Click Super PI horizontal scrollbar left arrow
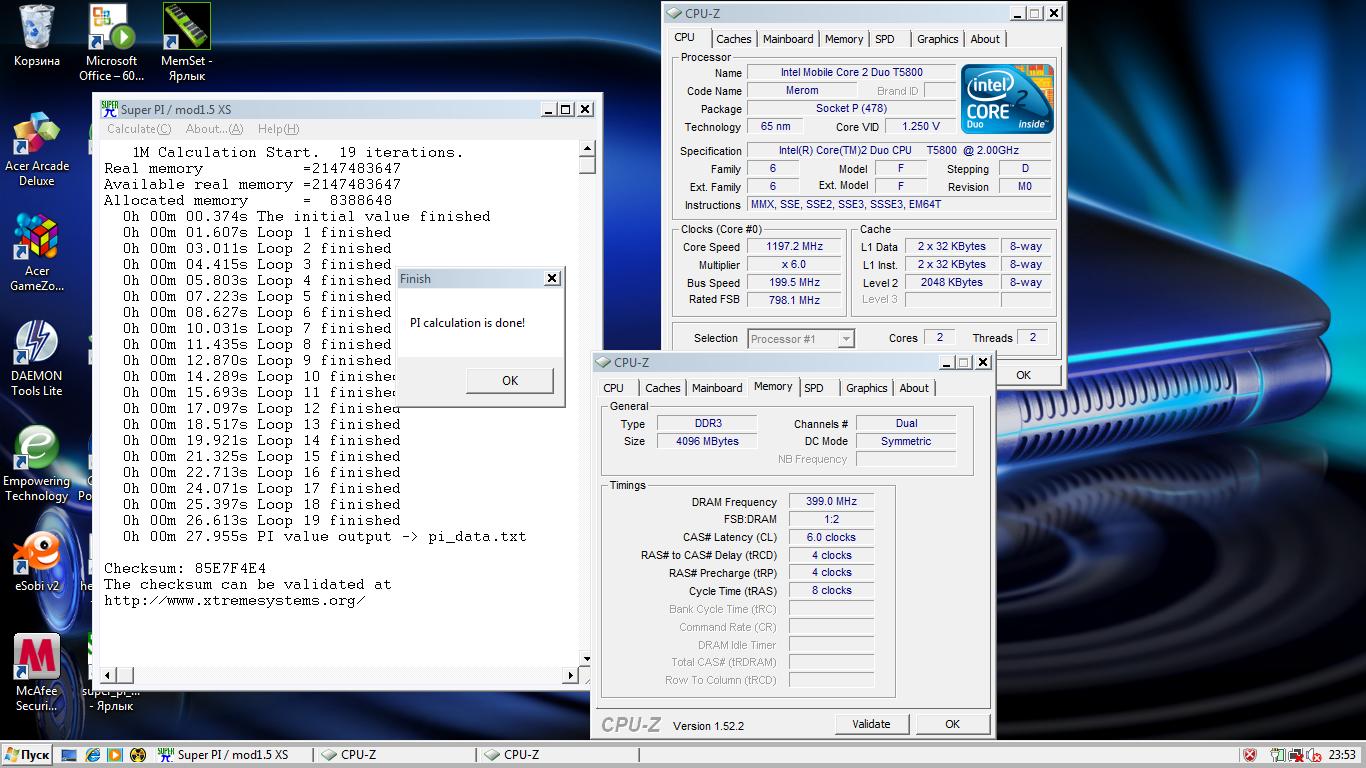1366x768 pixels. click(110, 675)
